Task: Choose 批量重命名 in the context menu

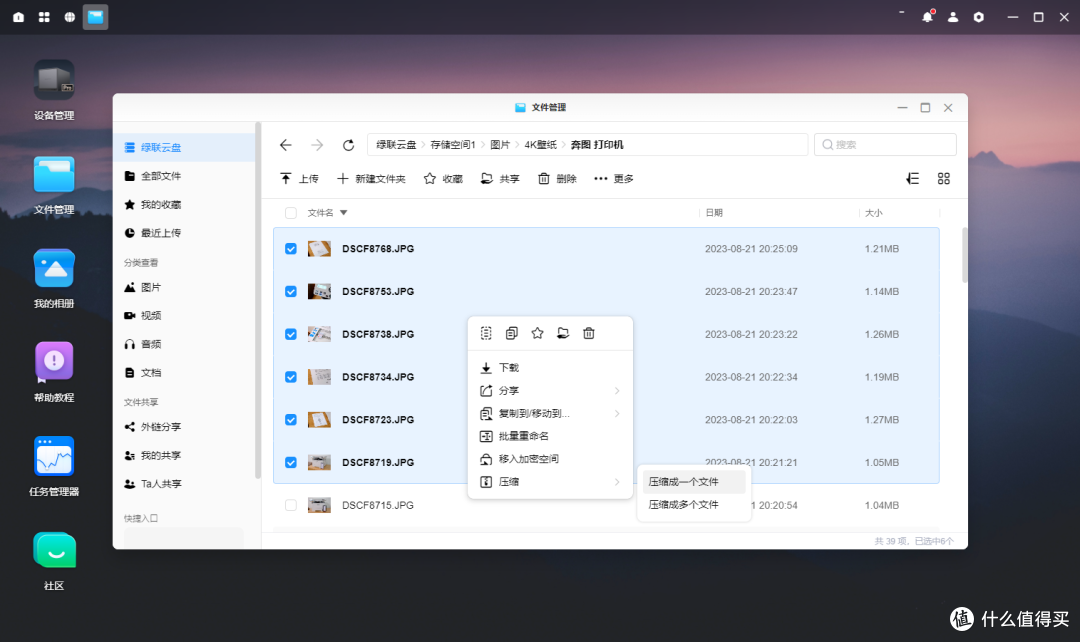Action: click(x=550, y=436)
